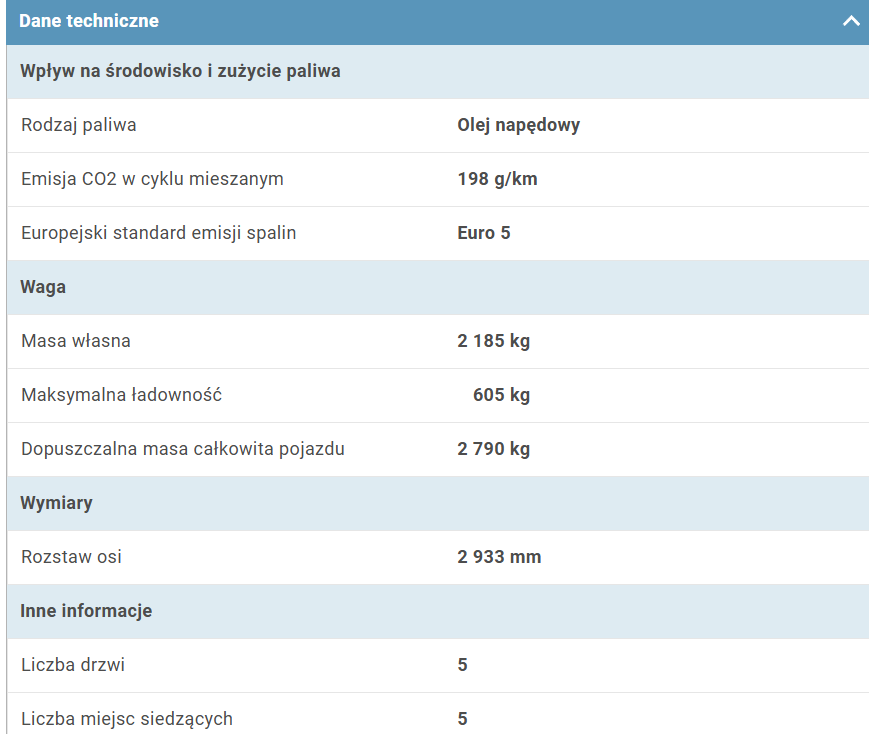Select the 198 g/km emission value

497,179
